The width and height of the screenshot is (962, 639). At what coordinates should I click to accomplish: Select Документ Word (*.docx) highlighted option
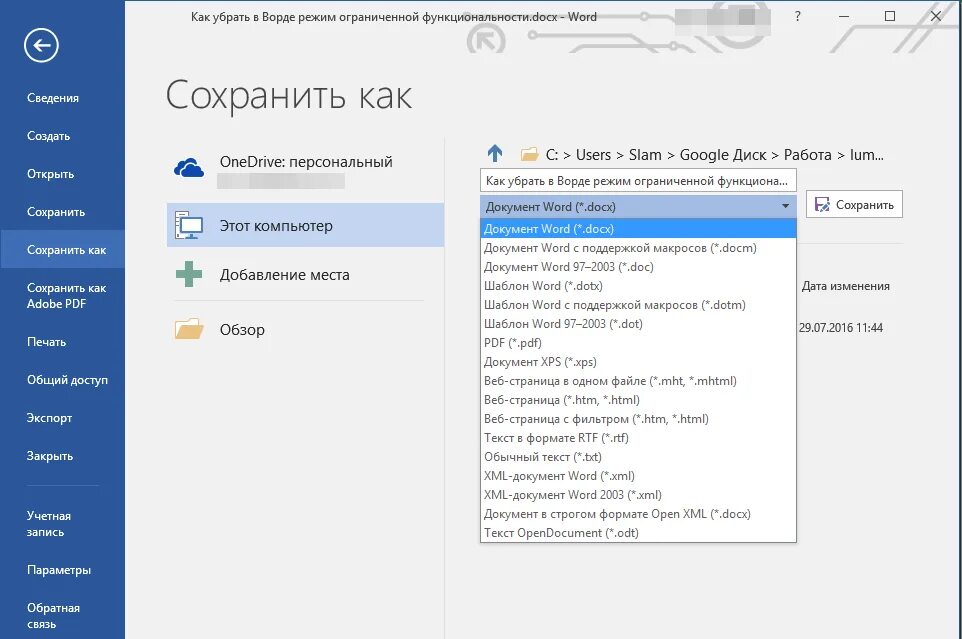[x=638, y=229]
